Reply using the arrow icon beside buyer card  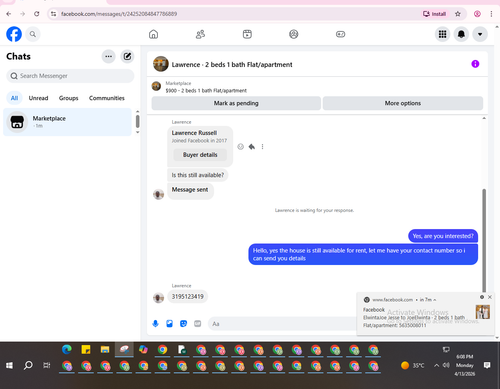pyautogui.click(x=252, y=147)
